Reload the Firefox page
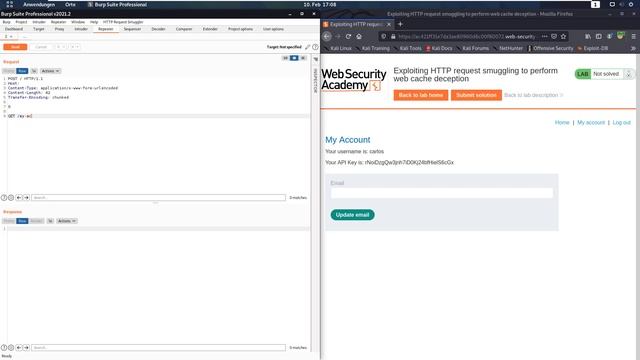The width and height of the screenshot is (640, 360). point(348,36)
